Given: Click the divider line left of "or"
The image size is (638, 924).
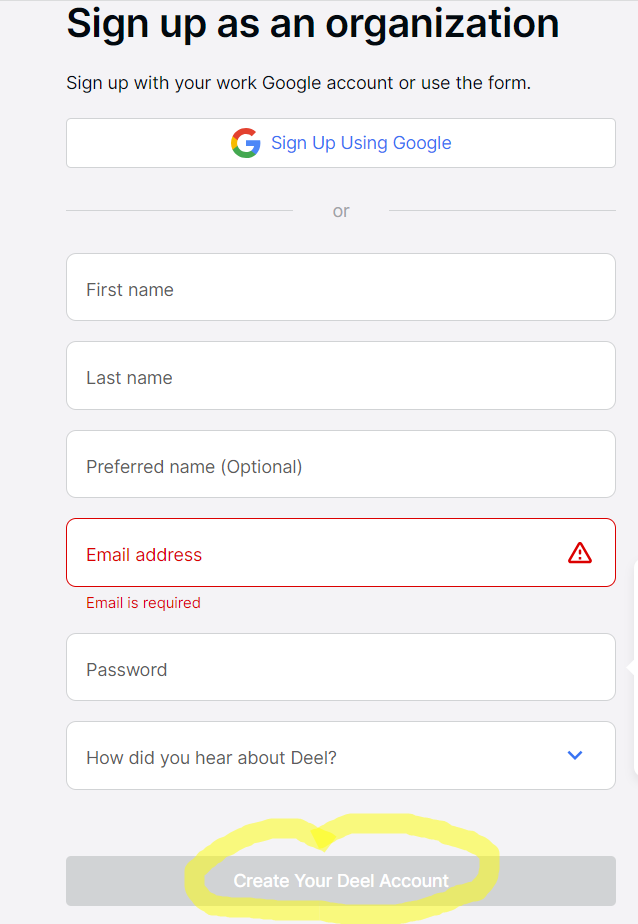Looking at the screenshot, I should (180, 211).
